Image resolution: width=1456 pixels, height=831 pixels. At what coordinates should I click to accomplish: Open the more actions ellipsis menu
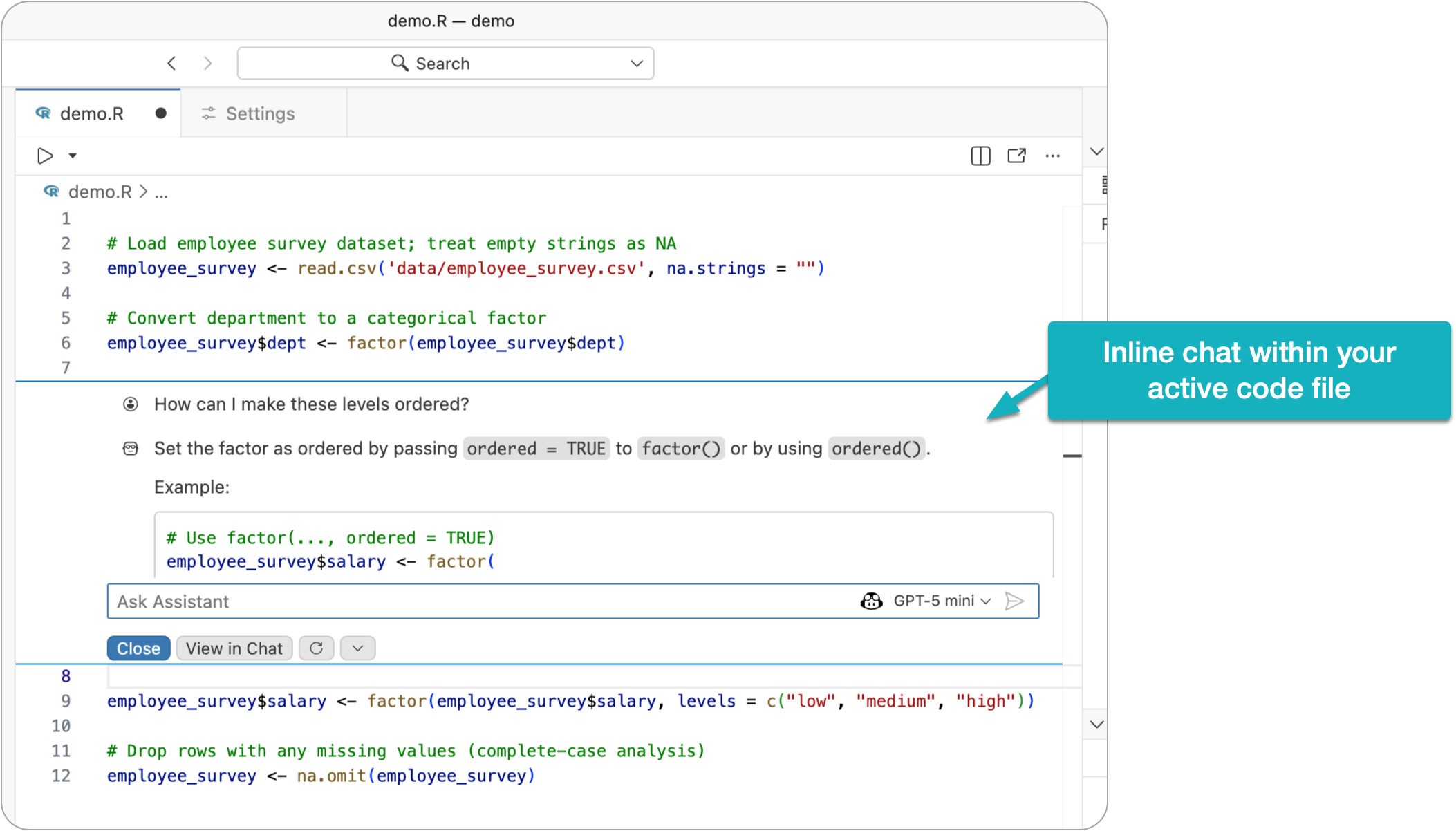[1052, 156]
